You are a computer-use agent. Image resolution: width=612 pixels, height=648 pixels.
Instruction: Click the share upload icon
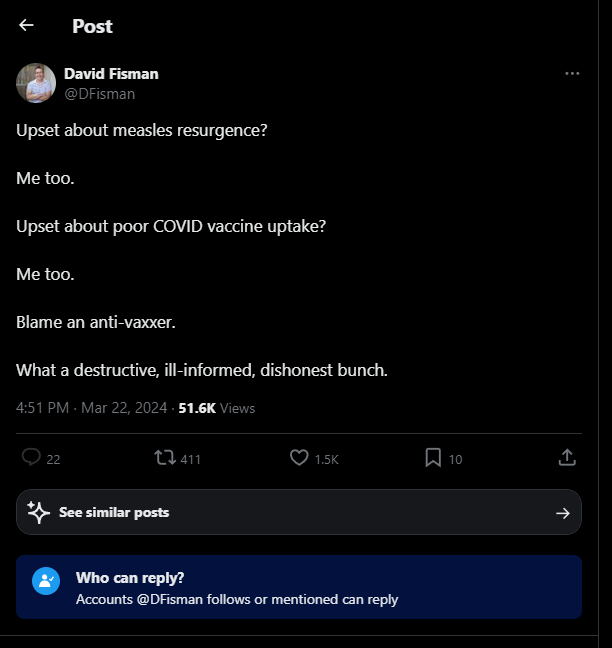click(x=566, y=458)
